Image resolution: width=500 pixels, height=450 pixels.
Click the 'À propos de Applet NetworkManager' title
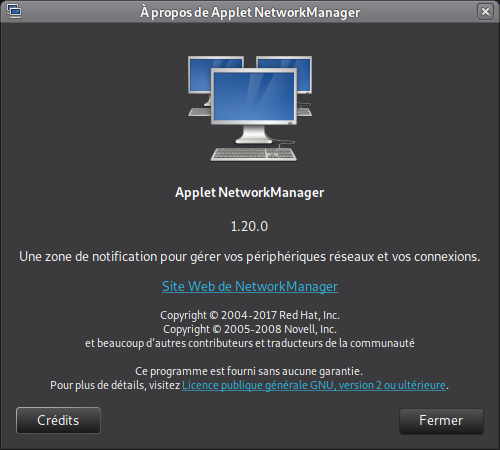click(x=250, y=13)
